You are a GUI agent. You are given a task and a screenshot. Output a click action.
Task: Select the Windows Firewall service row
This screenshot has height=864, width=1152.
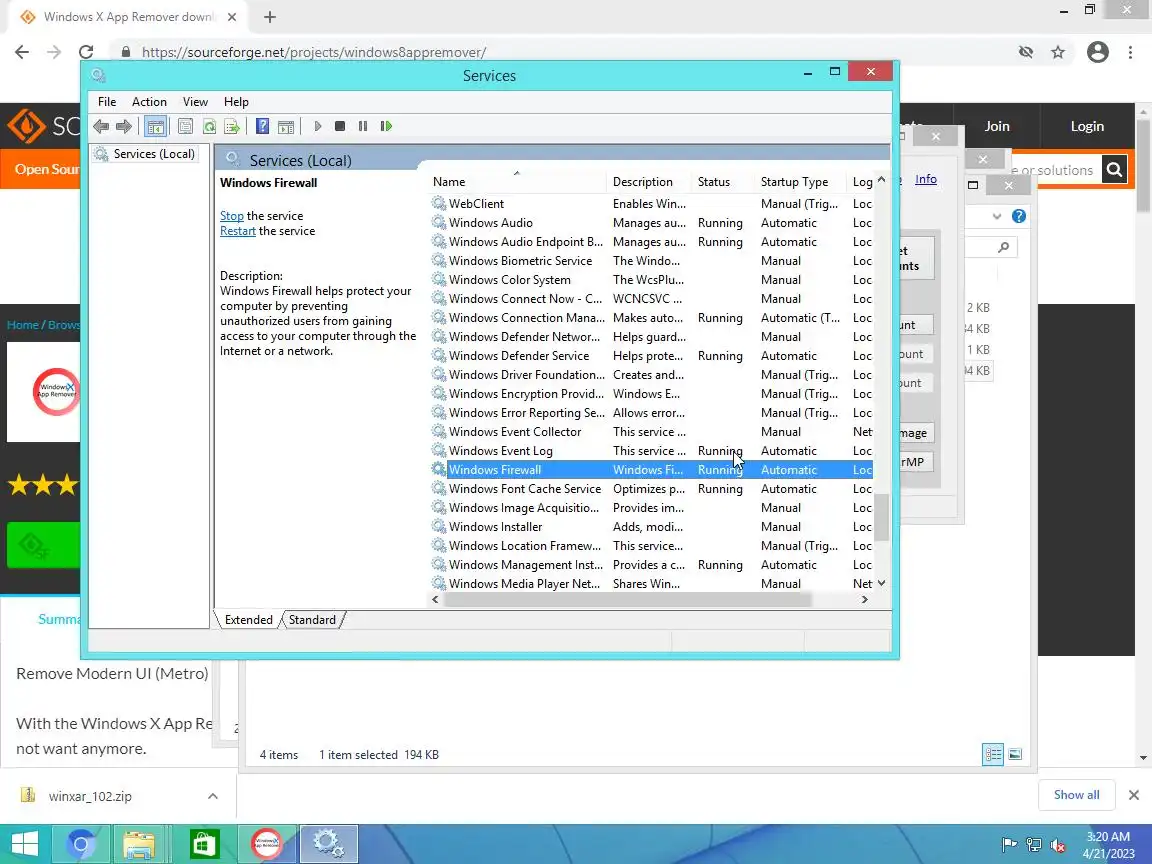tap(652, 469)
